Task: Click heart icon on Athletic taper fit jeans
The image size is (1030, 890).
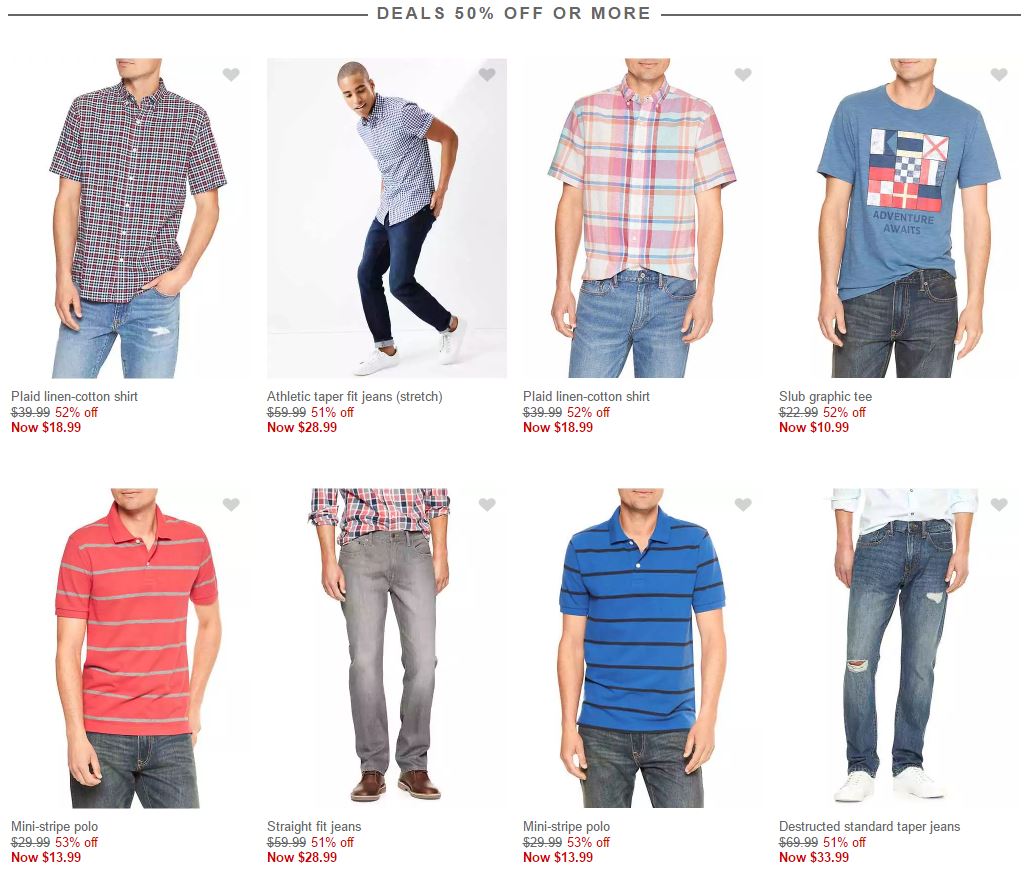Action: click(x=487, y=74)
